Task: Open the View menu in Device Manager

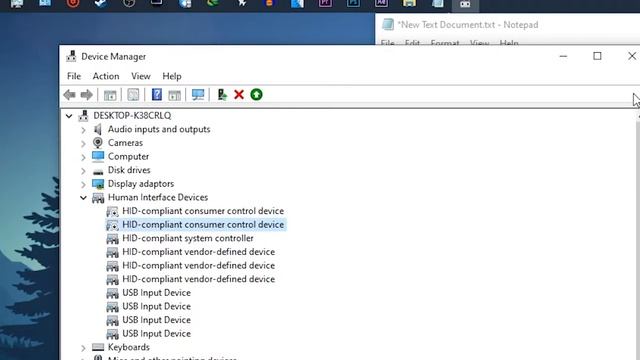Action: 141,76
